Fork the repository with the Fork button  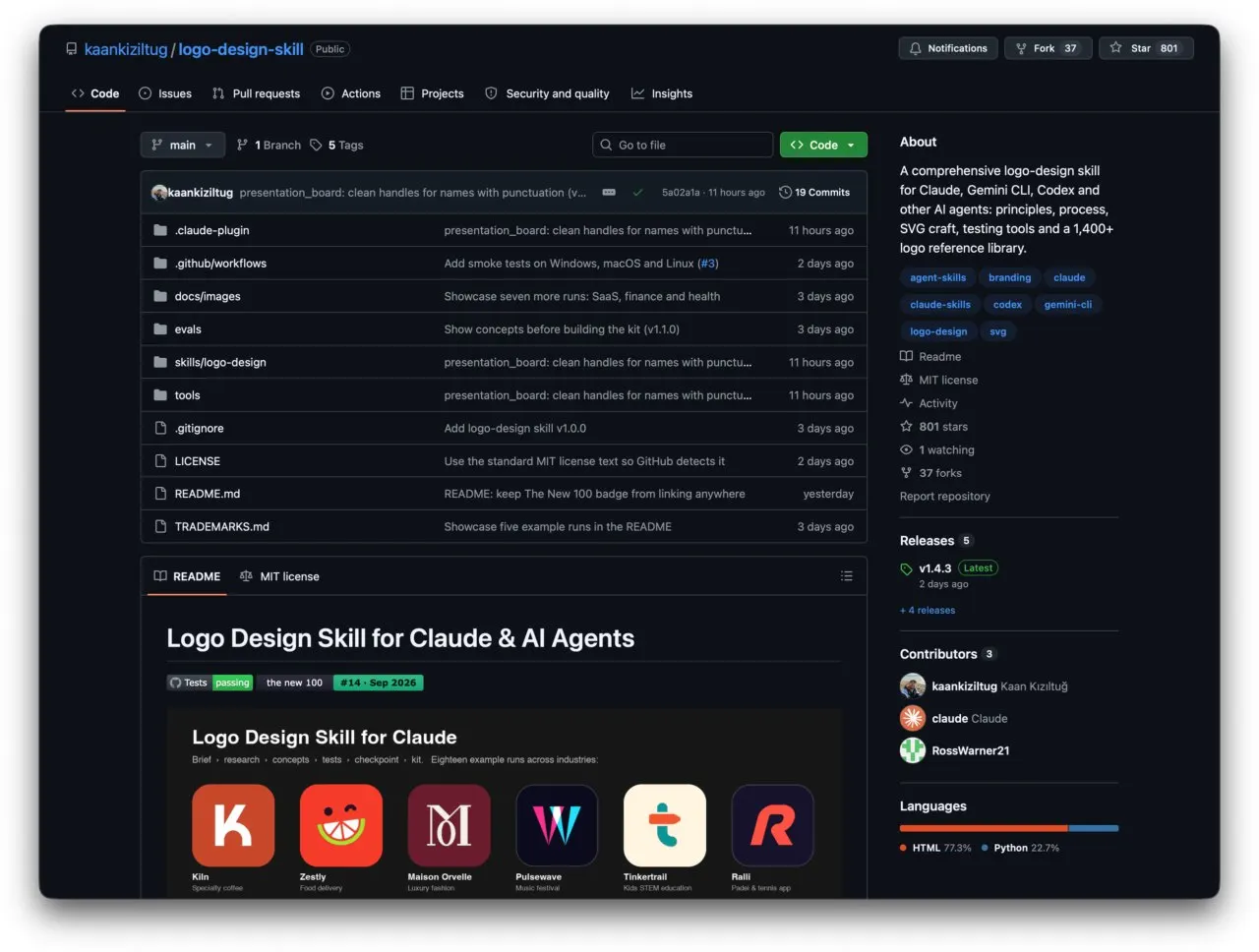(x=1048, y=48)
